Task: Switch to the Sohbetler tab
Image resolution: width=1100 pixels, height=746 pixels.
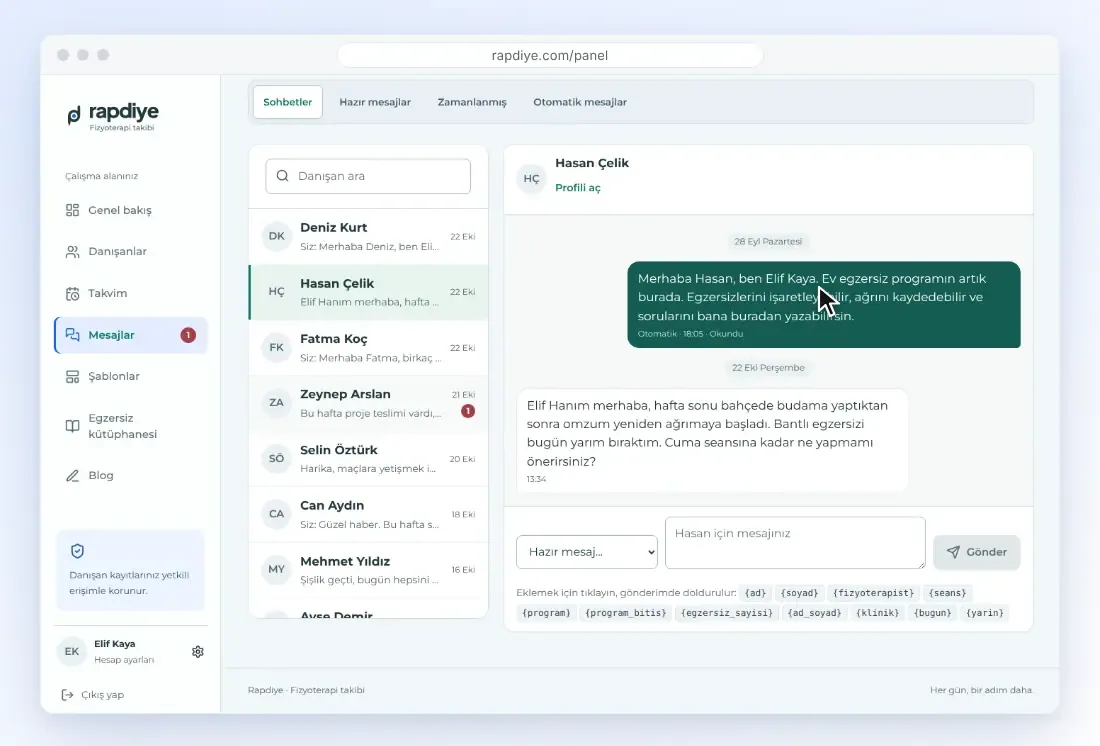Action: (288, 102)
